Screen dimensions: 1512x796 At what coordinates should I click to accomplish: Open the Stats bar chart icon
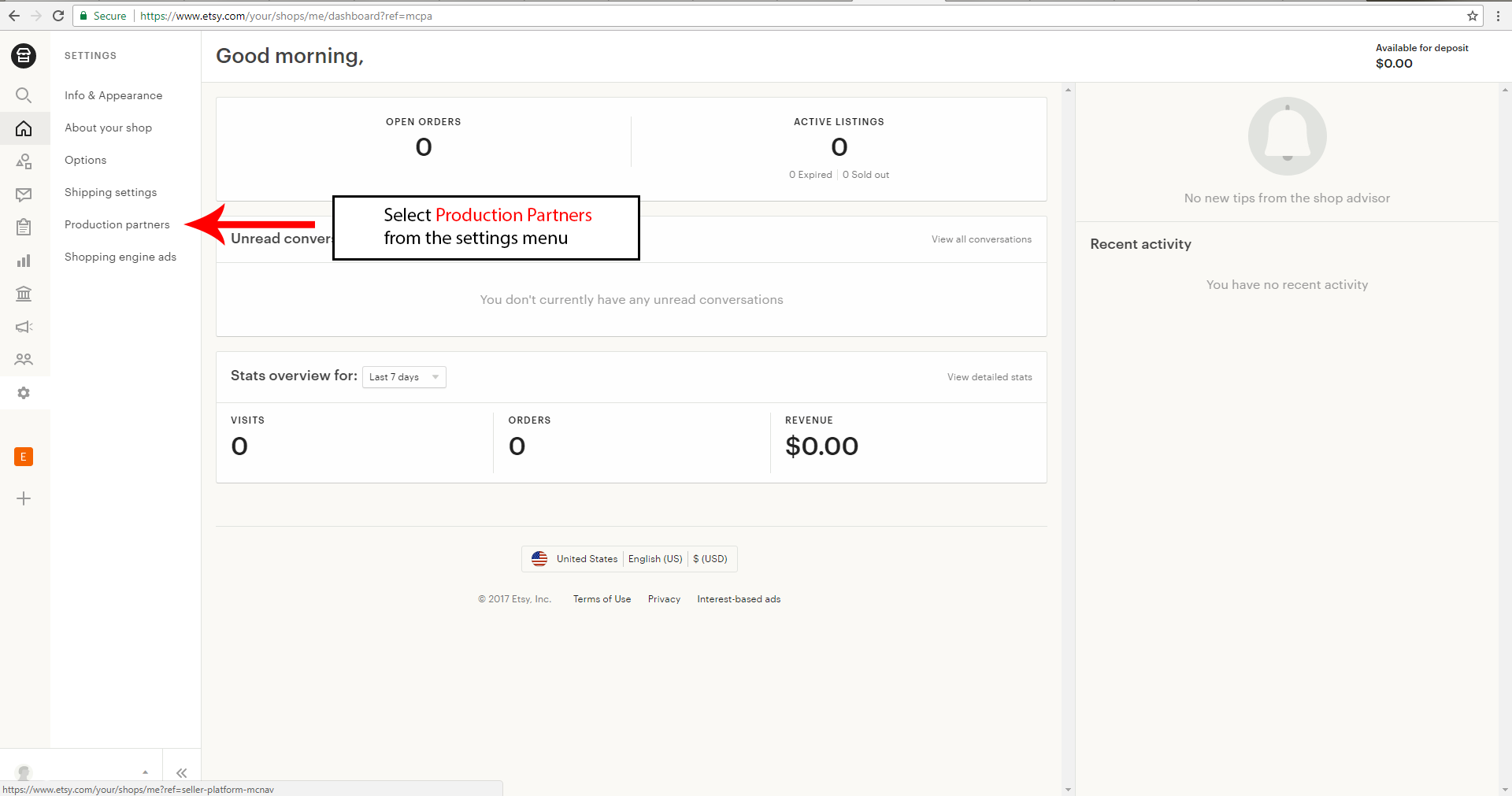(x=24, y=261)
